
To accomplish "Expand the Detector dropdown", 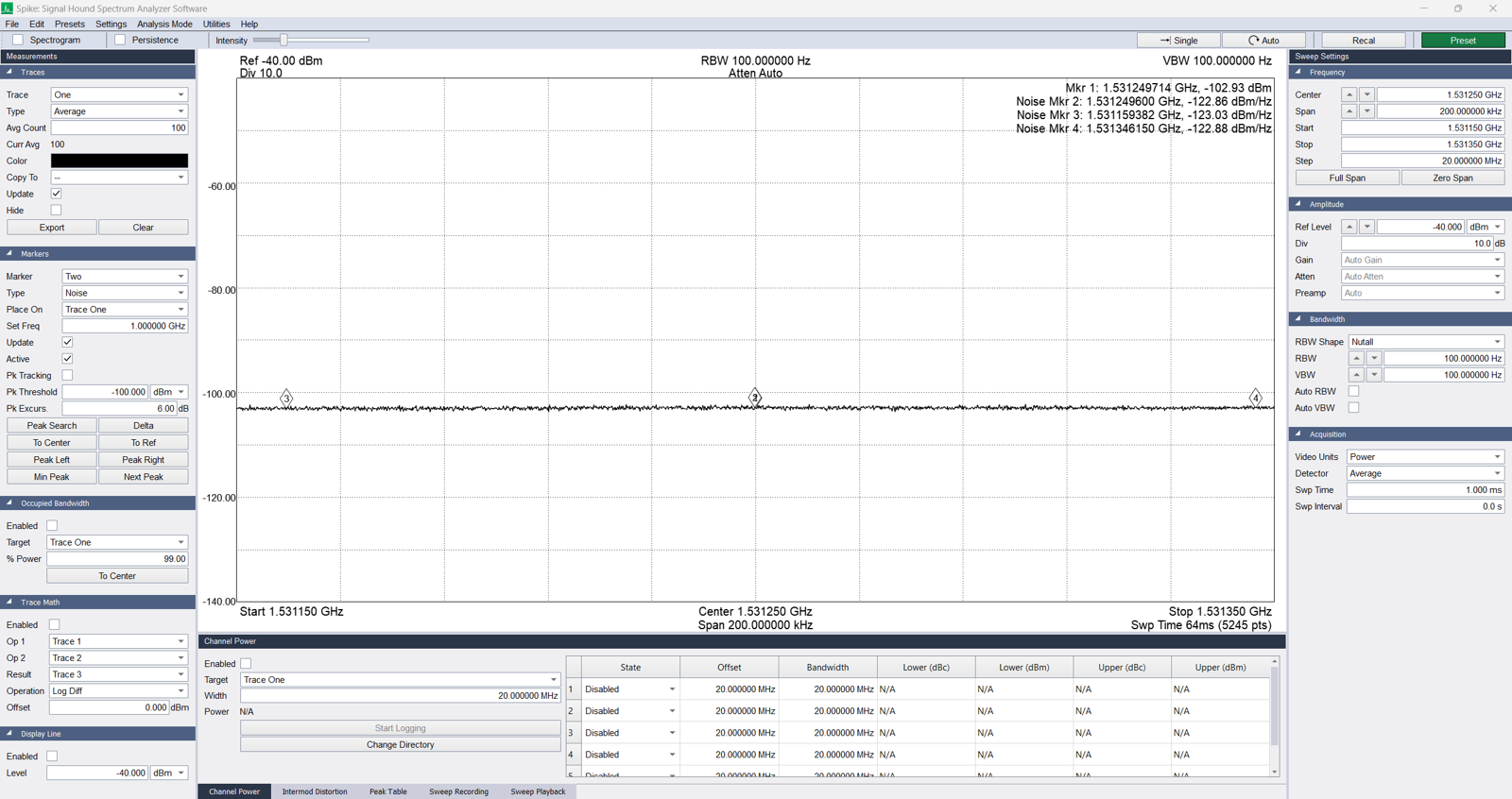I will coord(1425,473).
